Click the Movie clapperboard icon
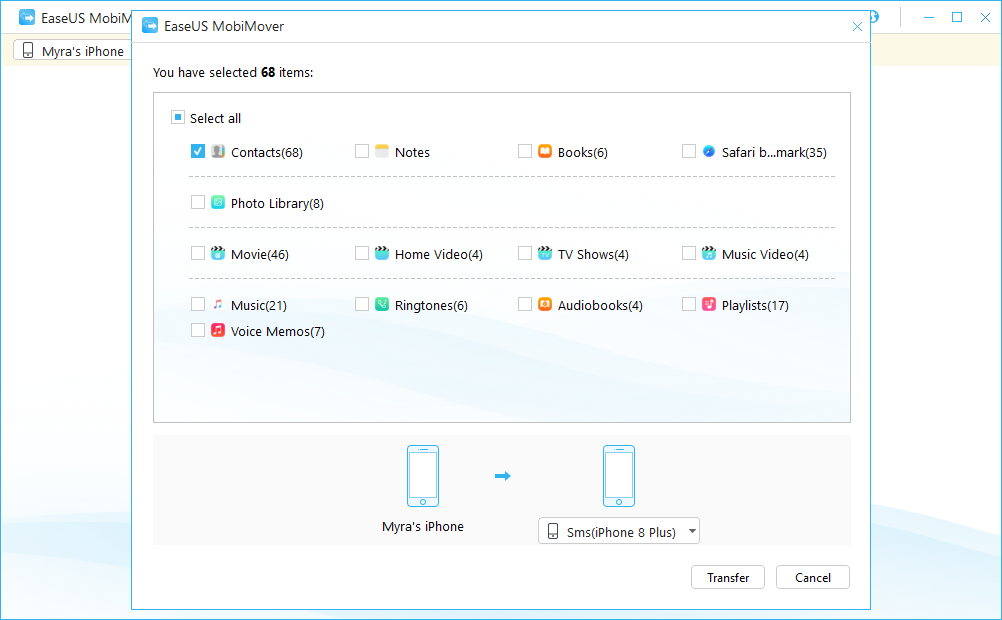Viewport: 1002px width, 620px height. pos(218,254)
